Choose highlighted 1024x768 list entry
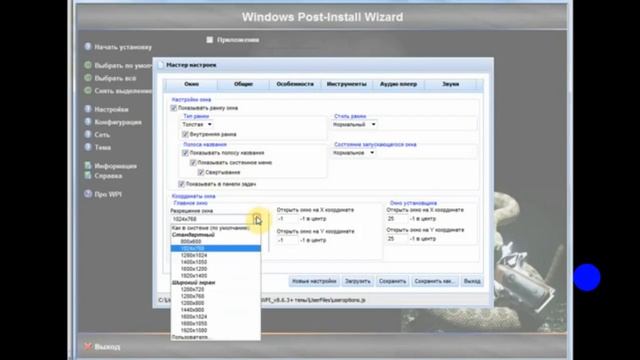The image size is (640, 360). (216, 248)
